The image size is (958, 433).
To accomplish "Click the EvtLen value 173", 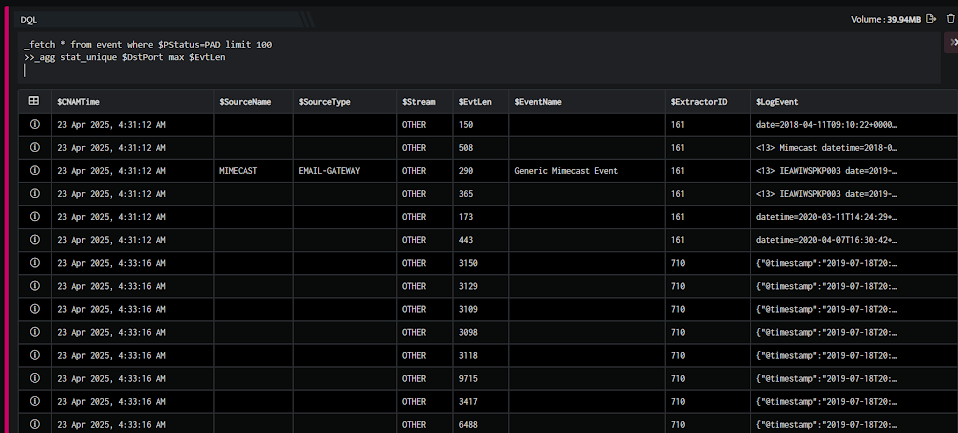I will [466, 217].
